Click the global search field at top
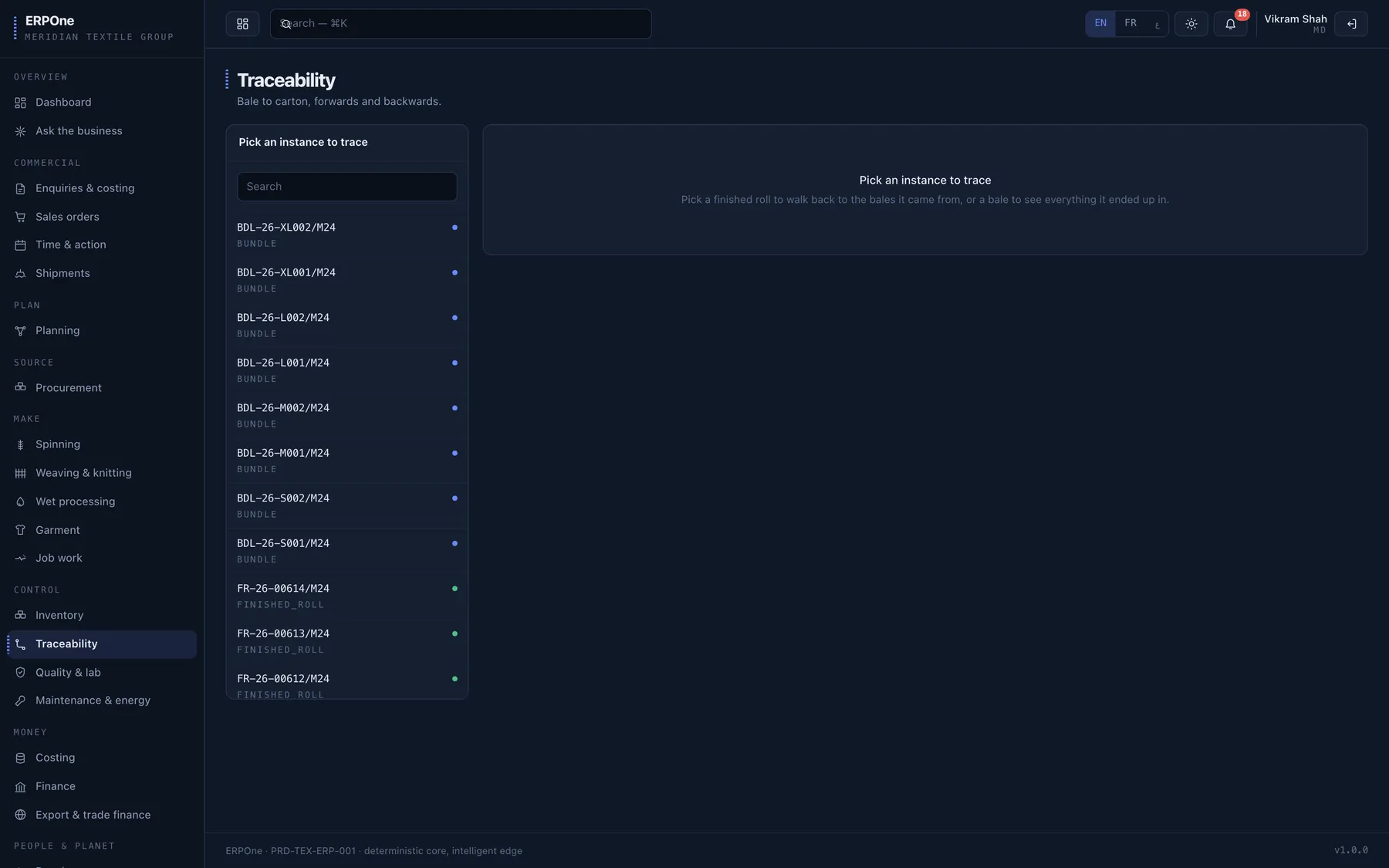The height and width of the screenshot is (868, 1389). pyautogui.click(x=461, y=24)
